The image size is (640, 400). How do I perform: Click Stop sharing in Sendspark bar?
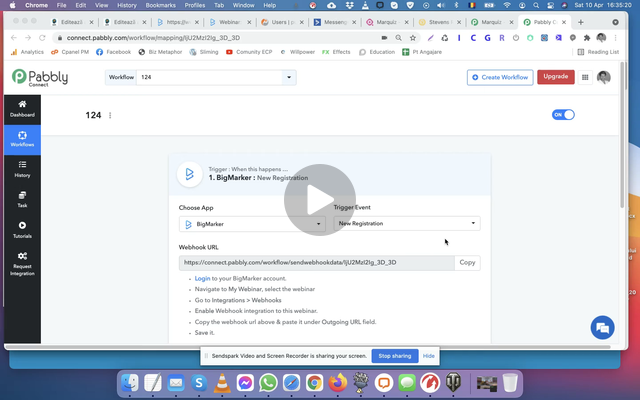395,356
